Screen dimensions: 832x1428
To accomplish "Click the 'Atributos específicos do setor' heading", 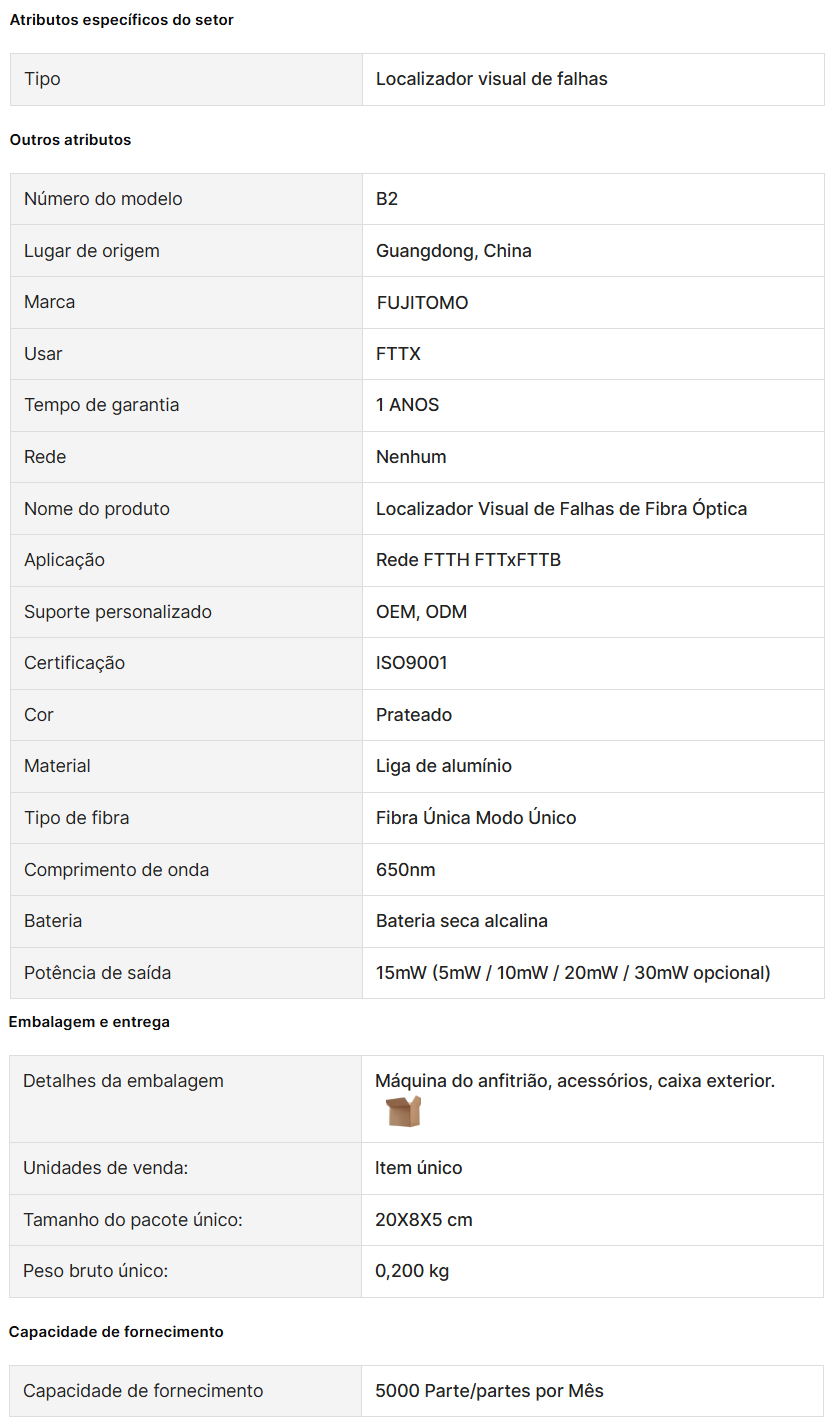I will (x=121, y=20).
